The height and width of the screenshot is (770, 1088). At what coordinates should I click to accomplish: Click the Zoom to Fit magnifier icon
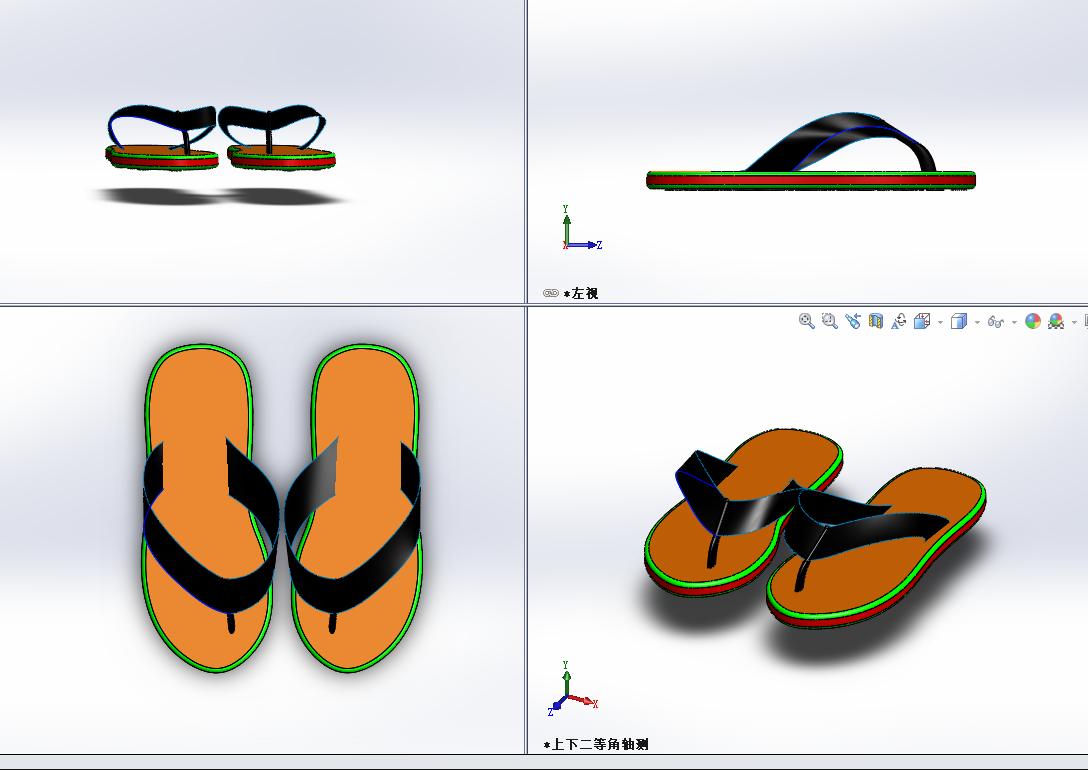pyautogui.click(x=806, y=321)
